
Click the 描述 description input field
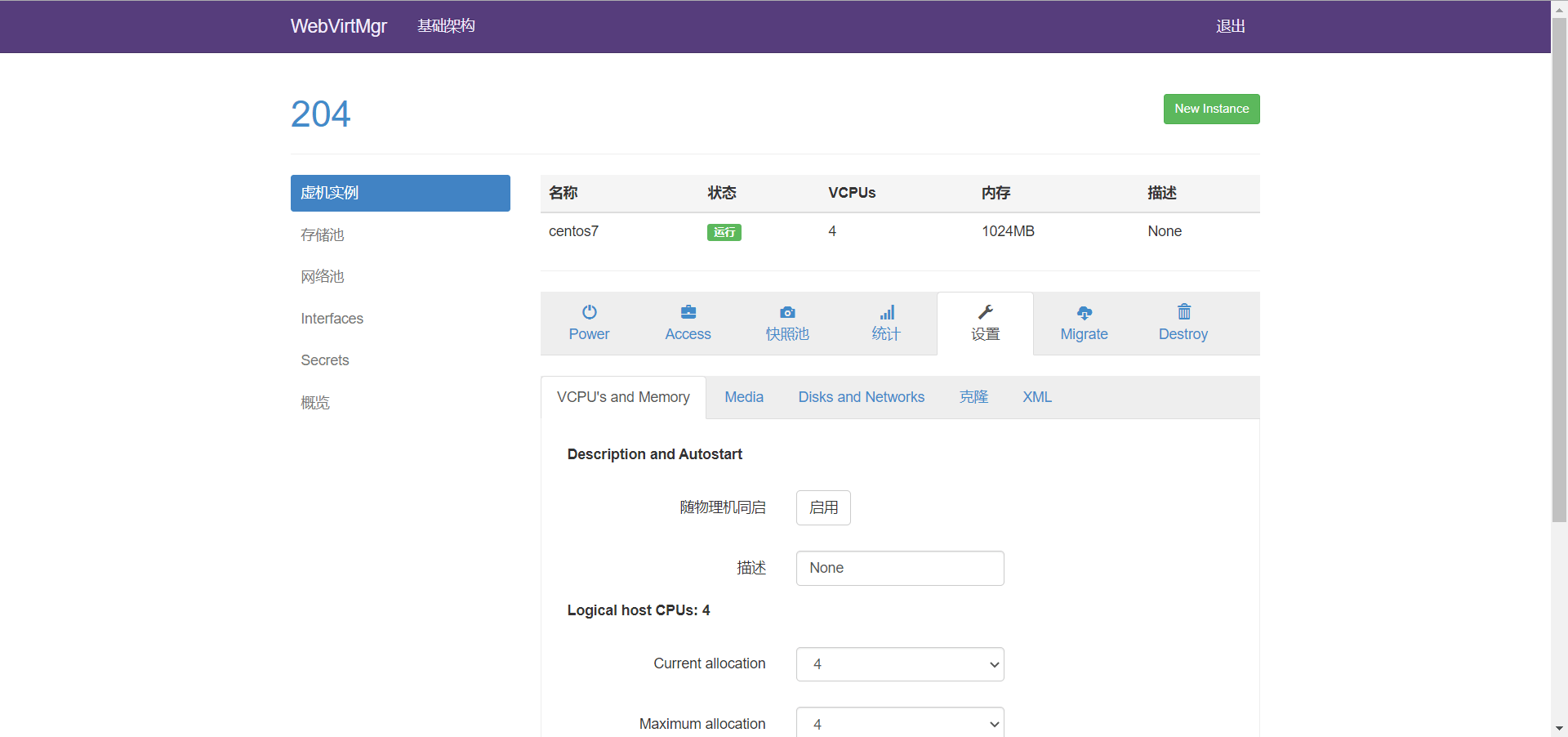click(x=899, y=568)
